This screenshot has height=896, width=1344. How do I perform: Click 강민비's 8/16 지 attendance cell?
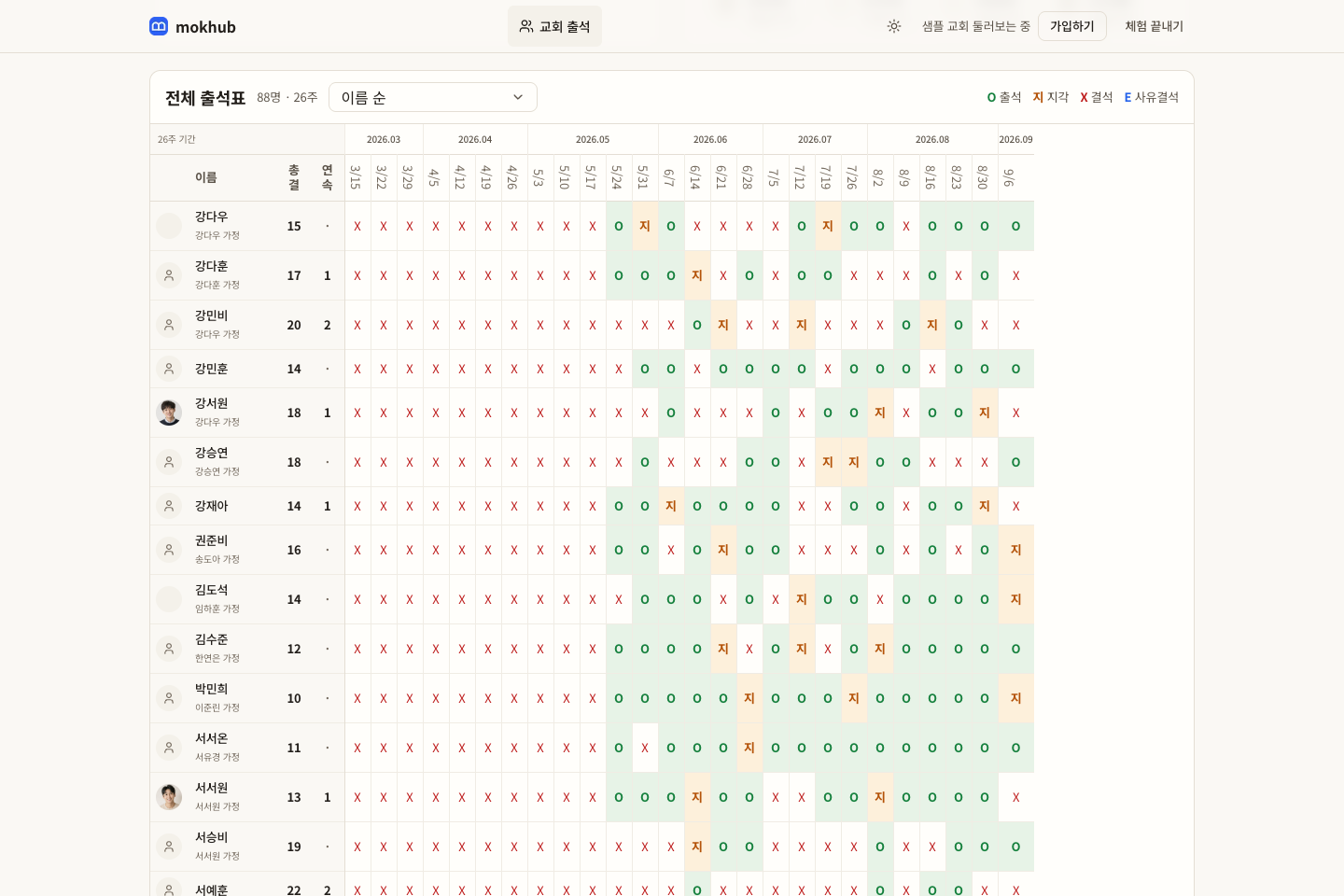932,325
